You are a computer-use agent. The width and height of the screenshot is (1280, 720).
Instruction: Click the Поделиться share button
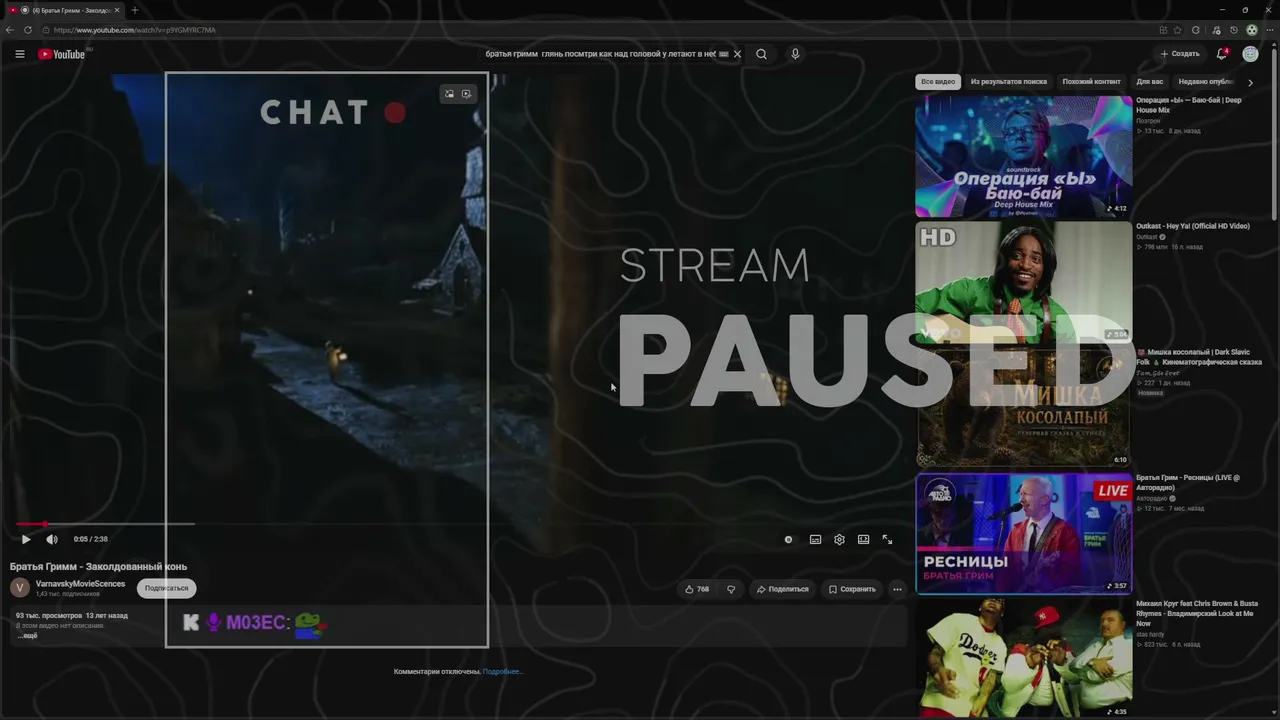[782, 589]
